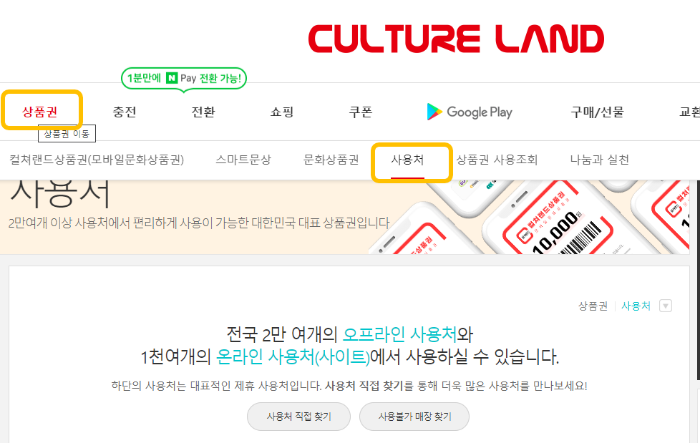
Task: Open the 쿠폰 menu
Action: [360, 112]
